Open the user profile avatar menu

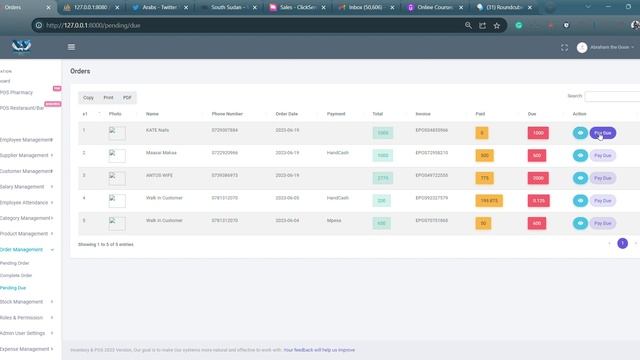[x=582, y=47]
